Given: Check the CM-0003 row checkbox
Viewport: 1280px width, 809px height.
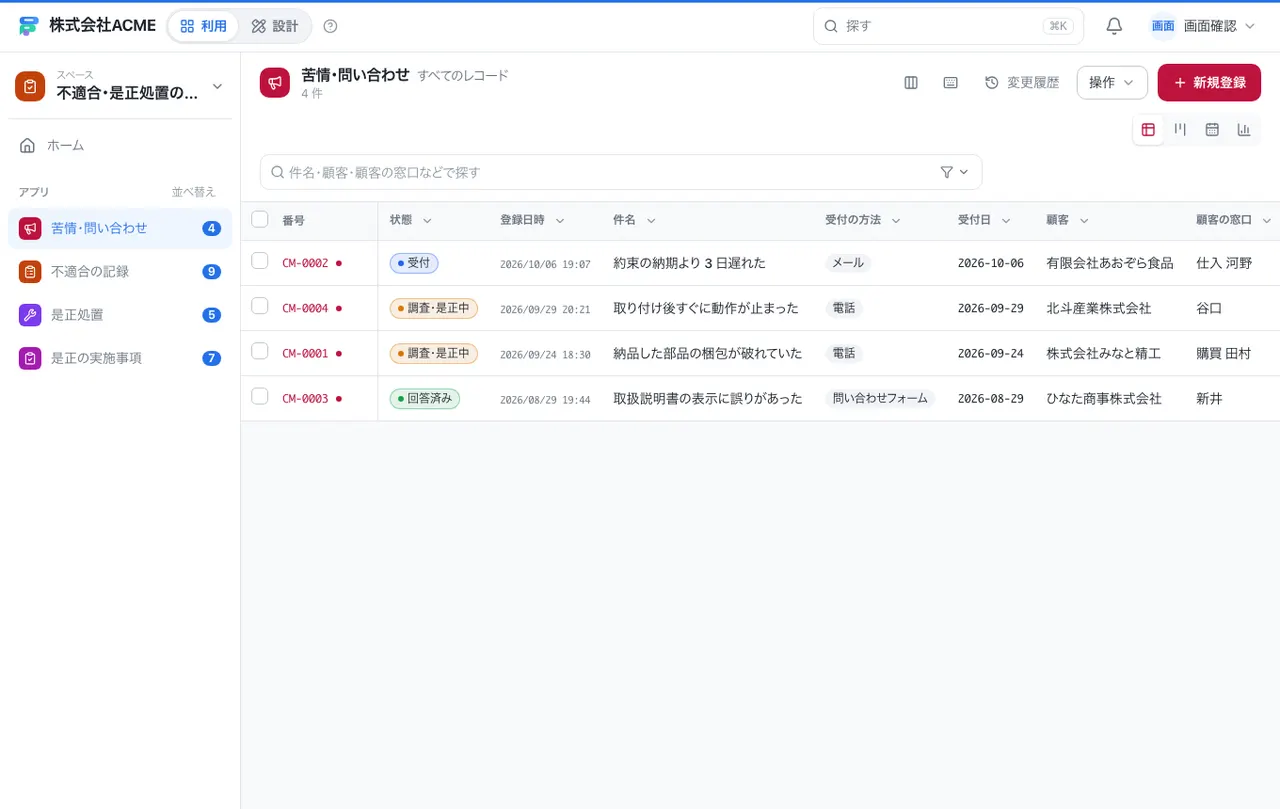Looking at the screenshot, I should click(x=260, y=396).
